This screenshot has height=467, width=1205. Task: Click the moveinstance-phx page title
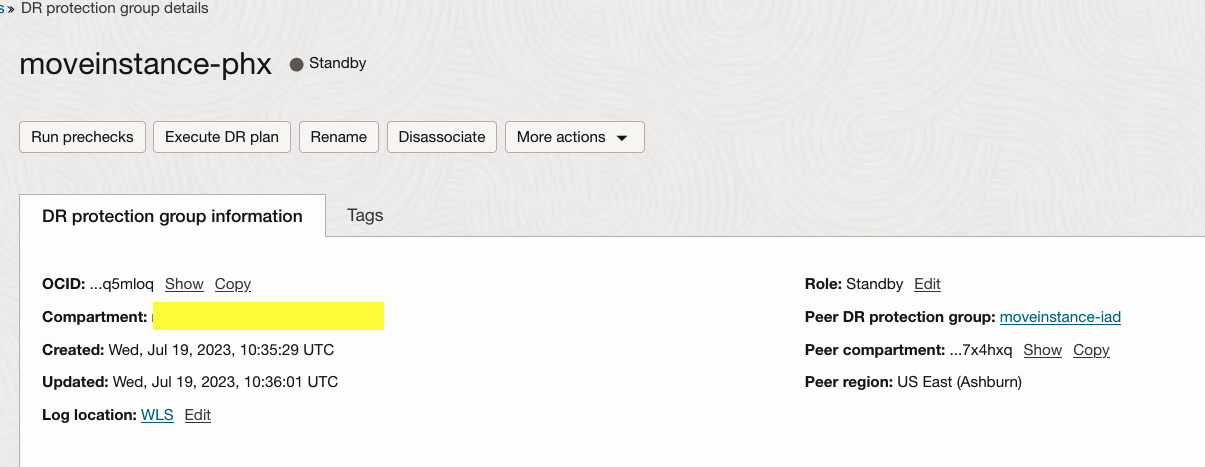tap(145, 64)
